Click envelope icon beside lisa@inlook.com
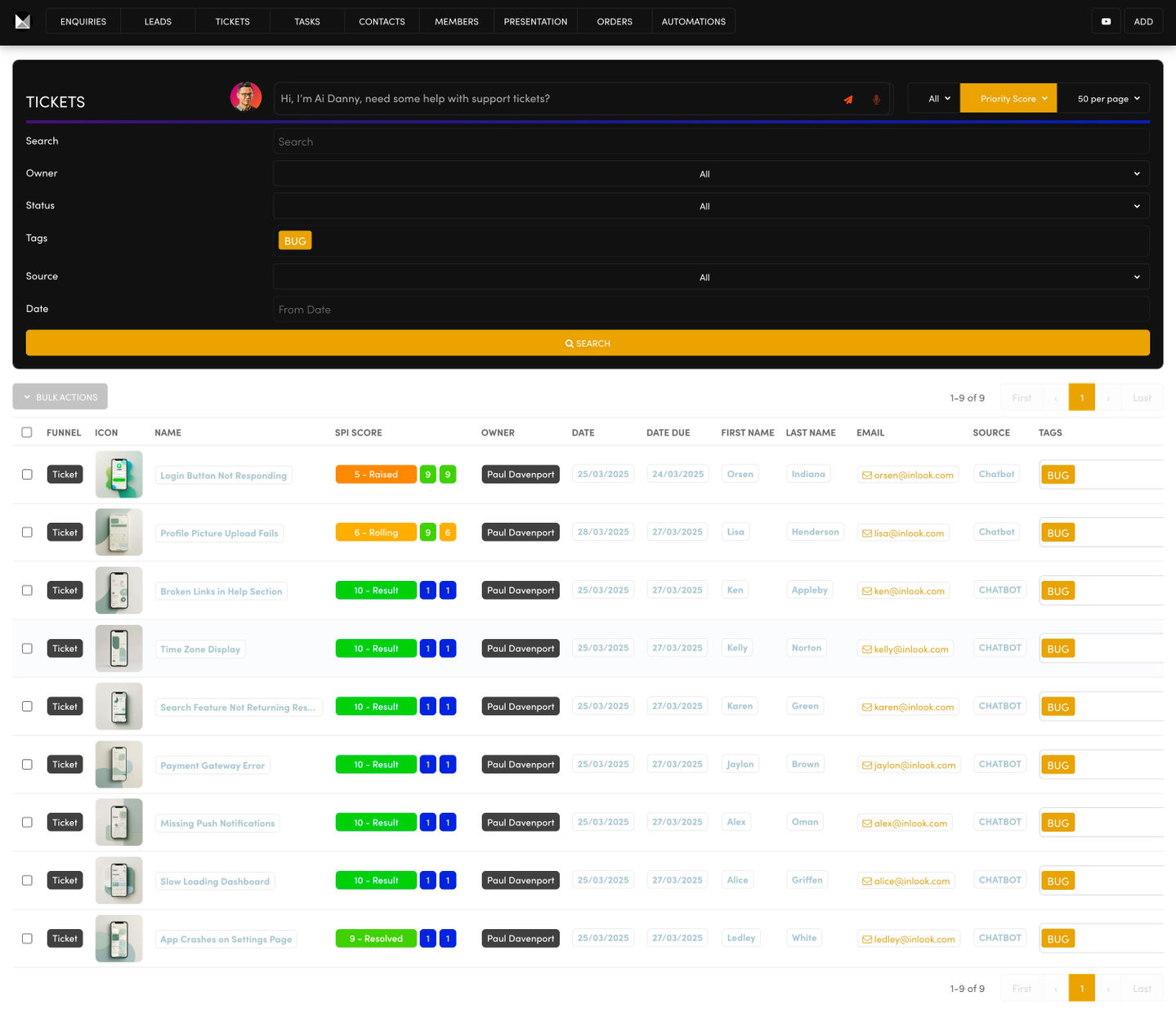Viewport: 1176px width, 1014px height. pos(867,534)
